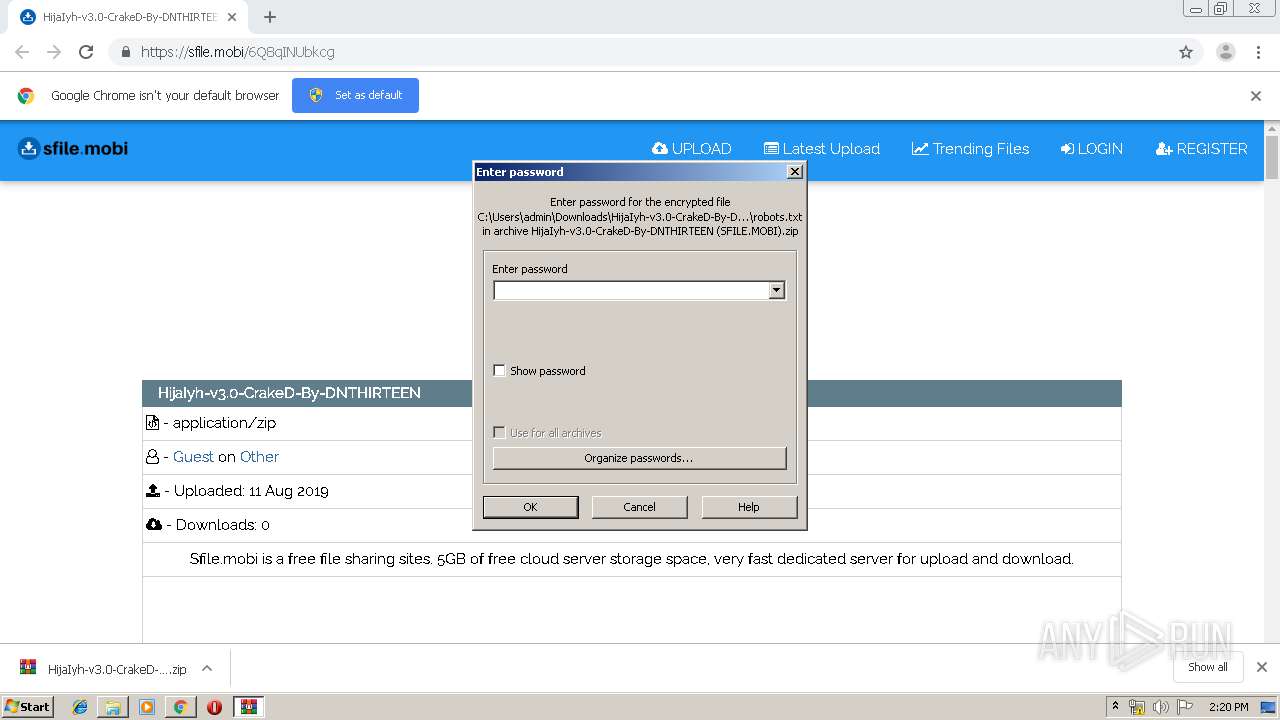Image resolution: width=1280 pixels, height=720 pixels.
Task: Click the sfile.mobi logo
Action: 73,149
